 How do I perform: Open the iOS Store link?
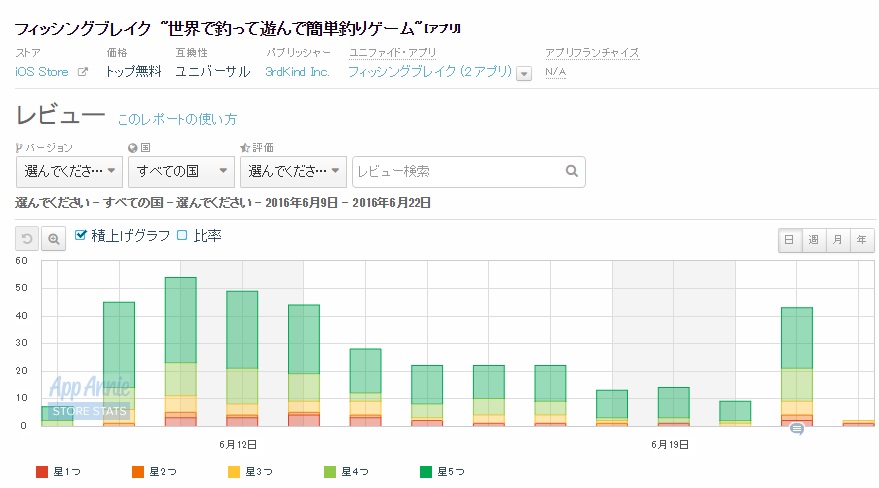click(x=42, y=72)
